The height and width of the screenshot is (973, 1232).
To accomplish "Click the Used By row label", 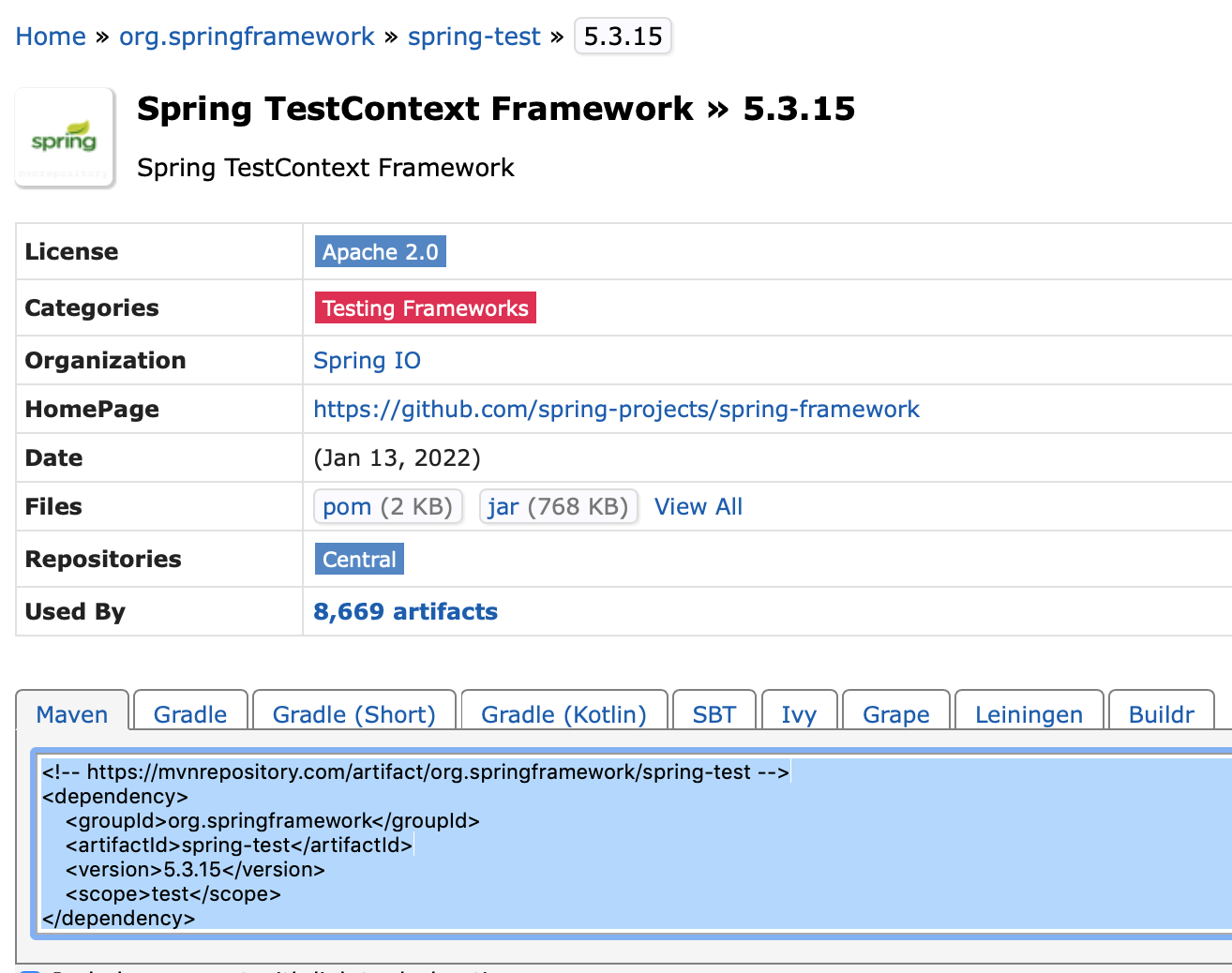I will 75,611.
